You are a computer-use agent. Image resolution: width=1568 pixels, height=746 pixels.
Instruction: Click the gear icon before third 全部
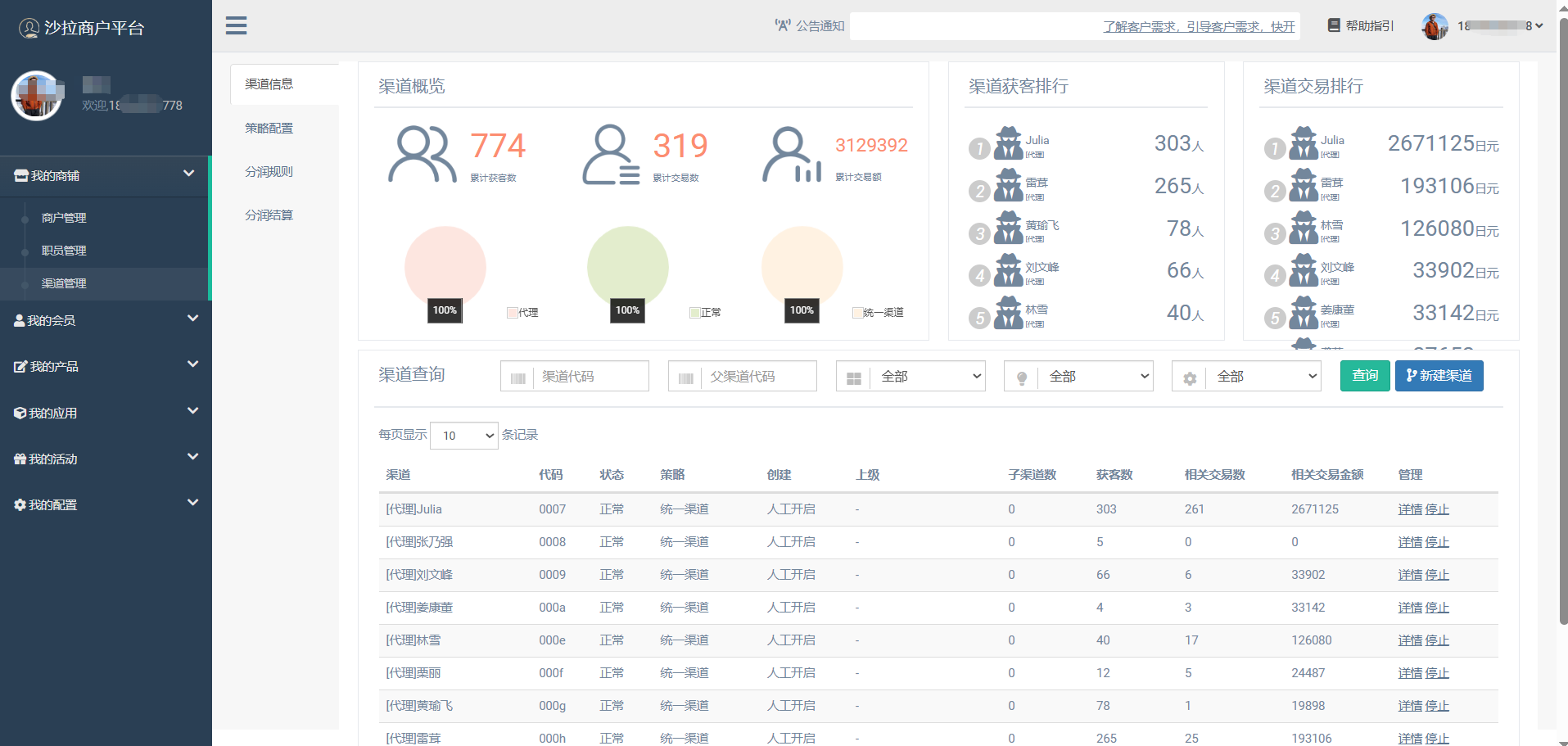(x=1189, y=377)
